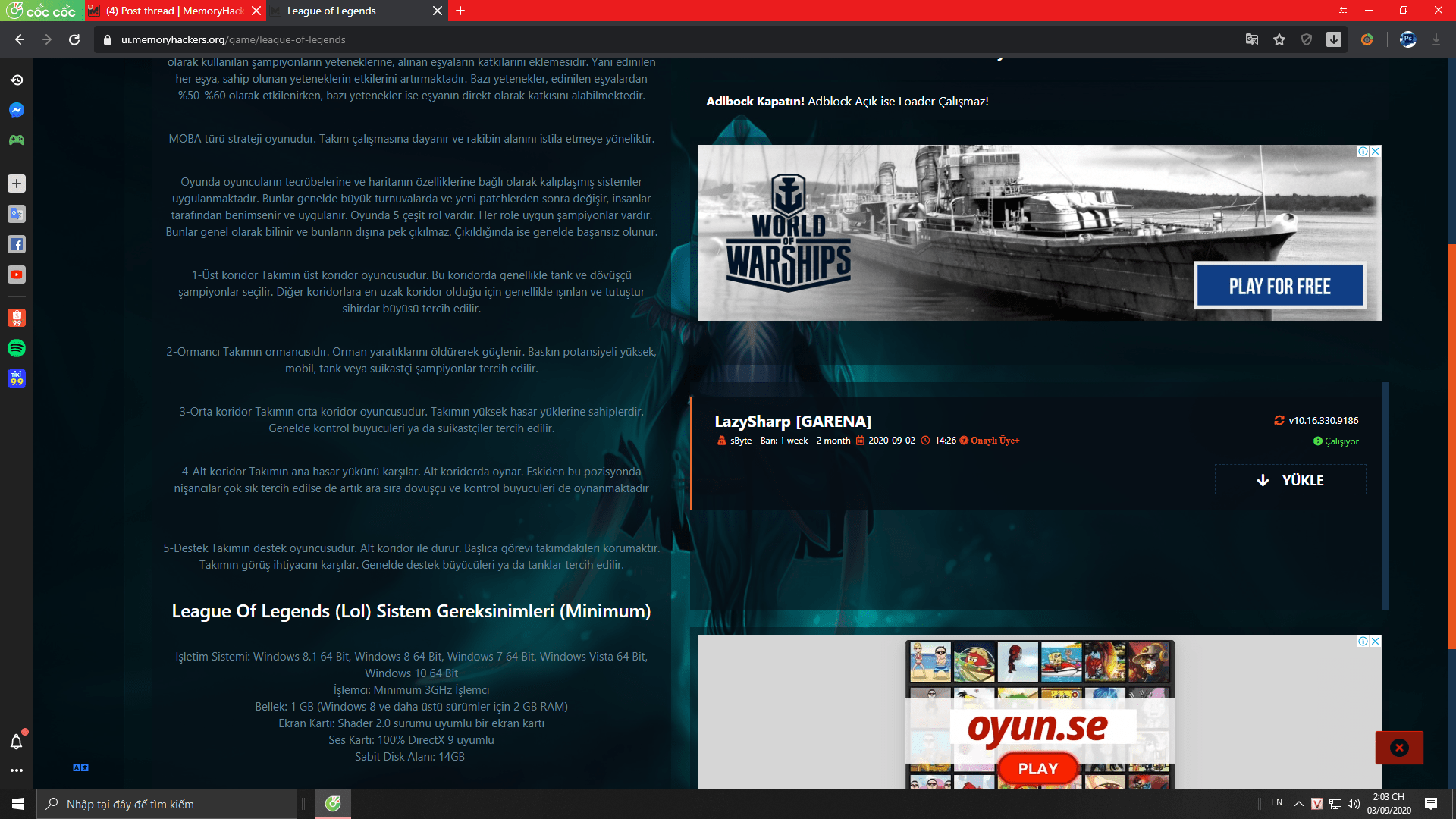The image size is (1456, 819).
Task: Open the taskbar clock and calendar
Action: (1389, 804)
